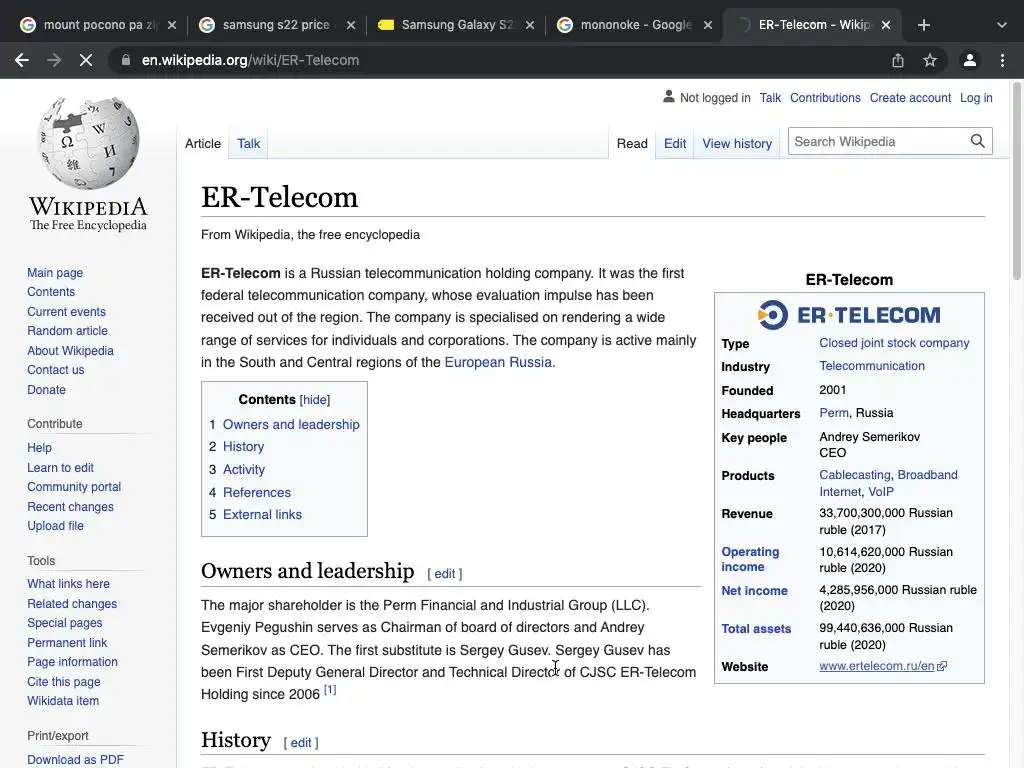Close the mononoke Google tab
The height and width of the screenshot is (768, 1024).
click(708, 25)
